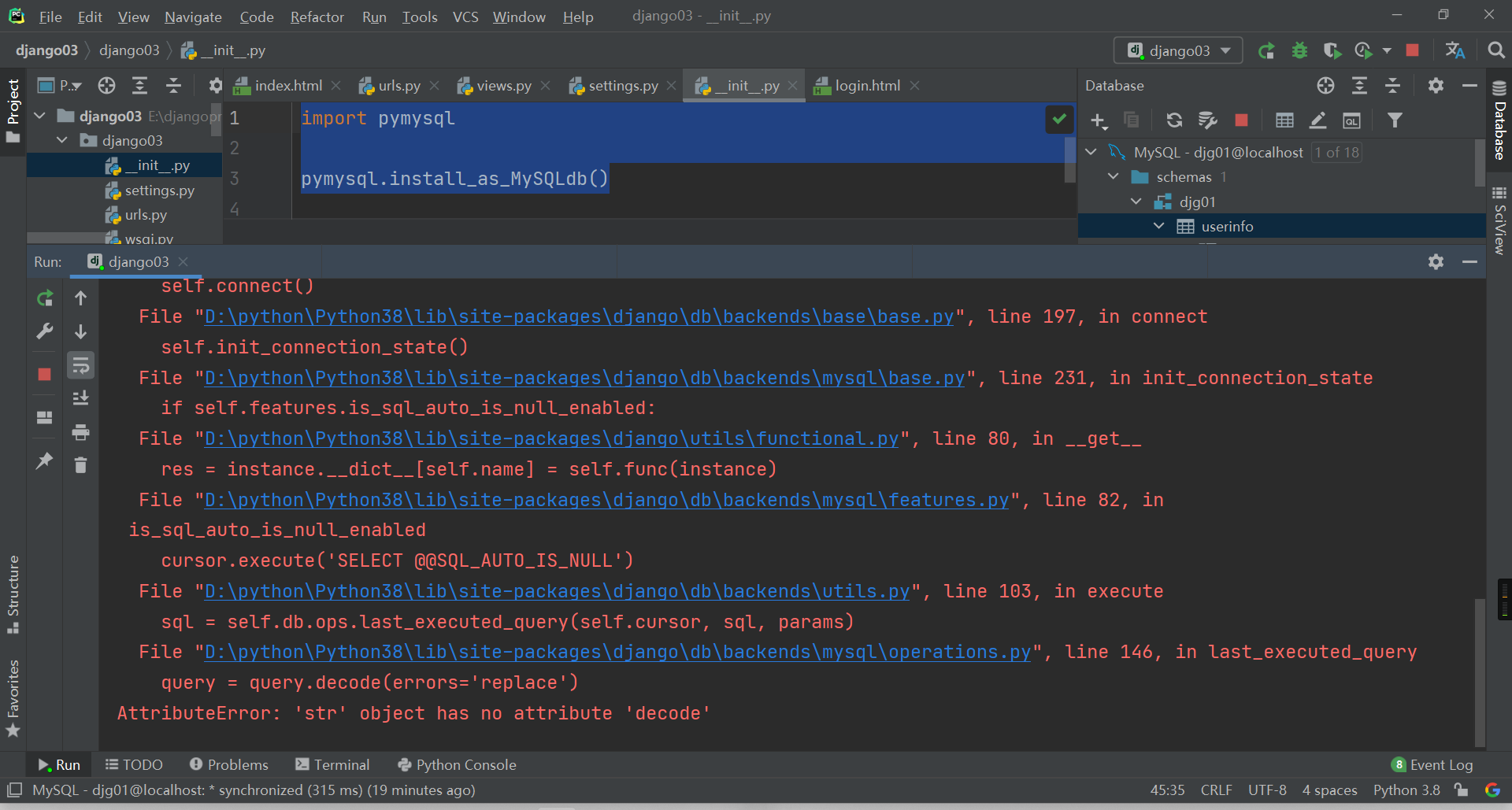Open the Python Console tool window
This screenshot has width=1512, height=810.
coord(457,764)
